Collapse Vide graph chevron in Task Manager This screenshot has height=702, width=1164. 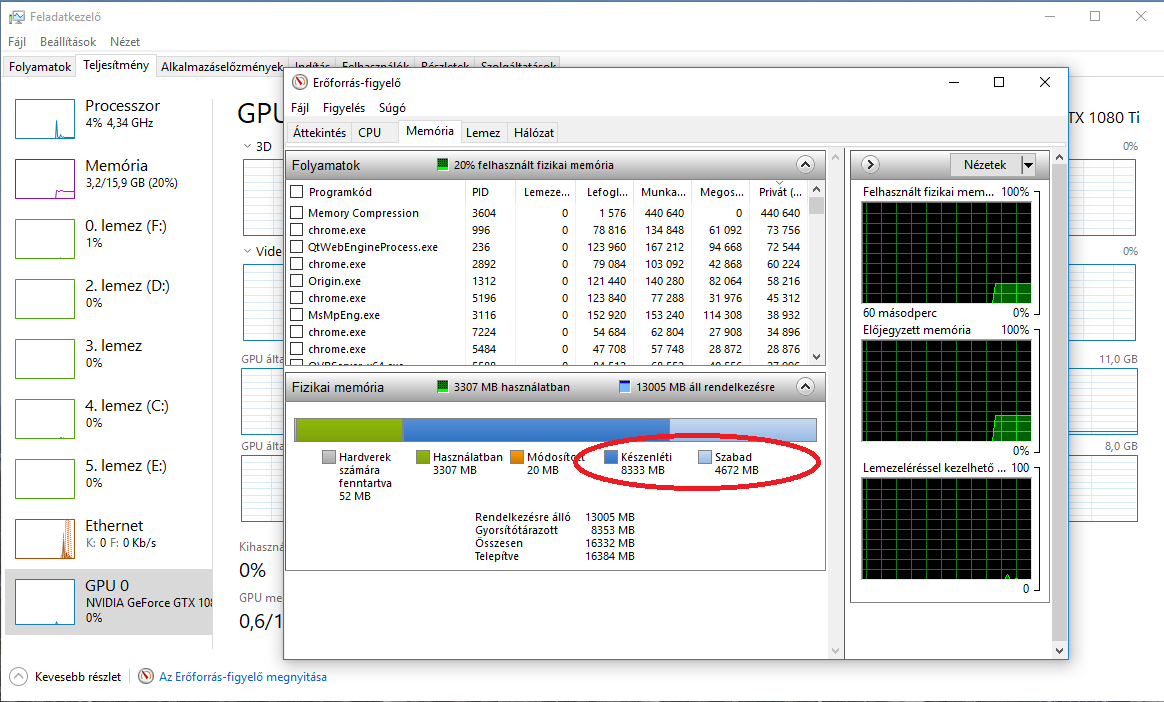[x=248, y=251]
